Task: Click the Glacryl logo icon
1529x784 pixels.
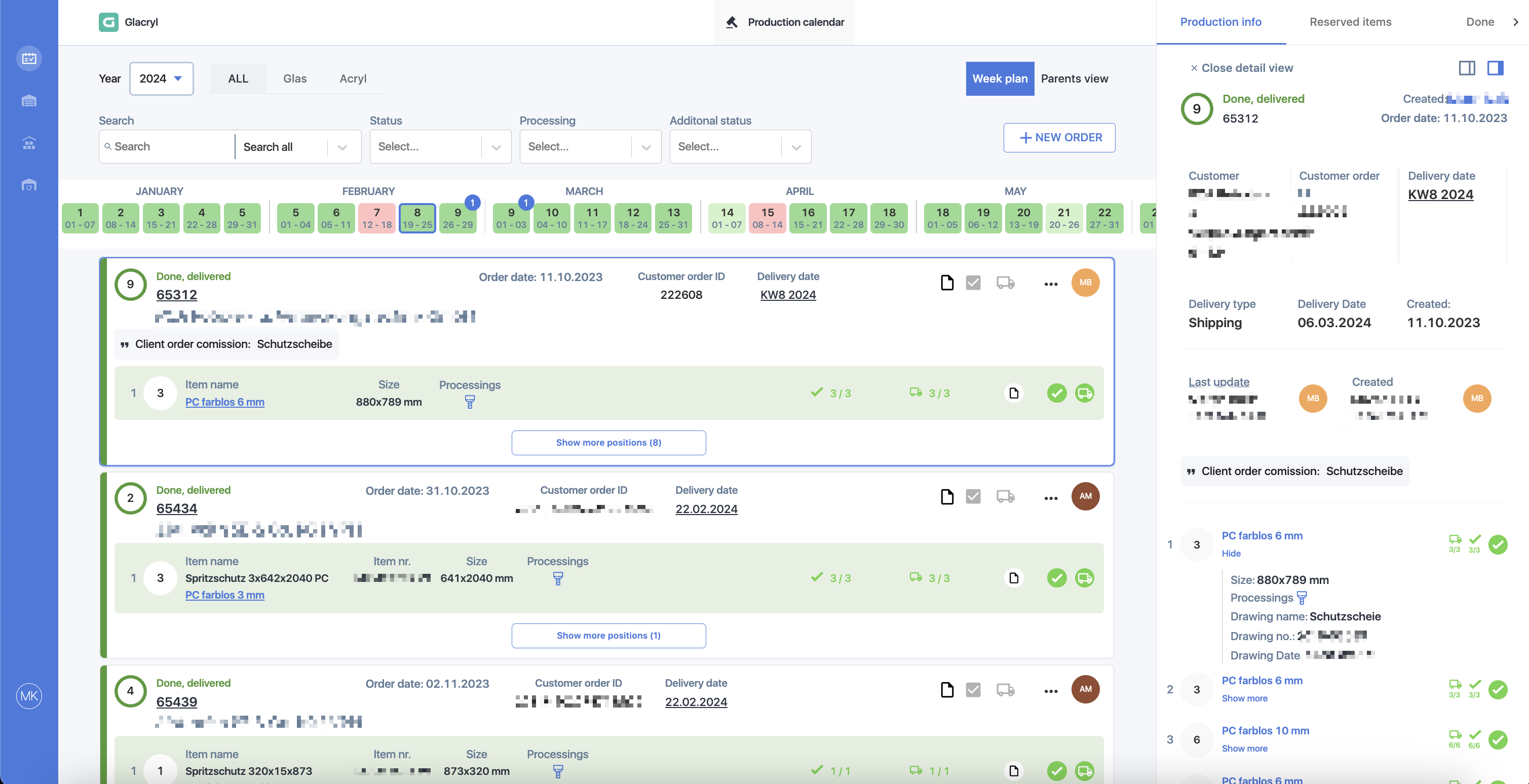Action: (108, 22)
